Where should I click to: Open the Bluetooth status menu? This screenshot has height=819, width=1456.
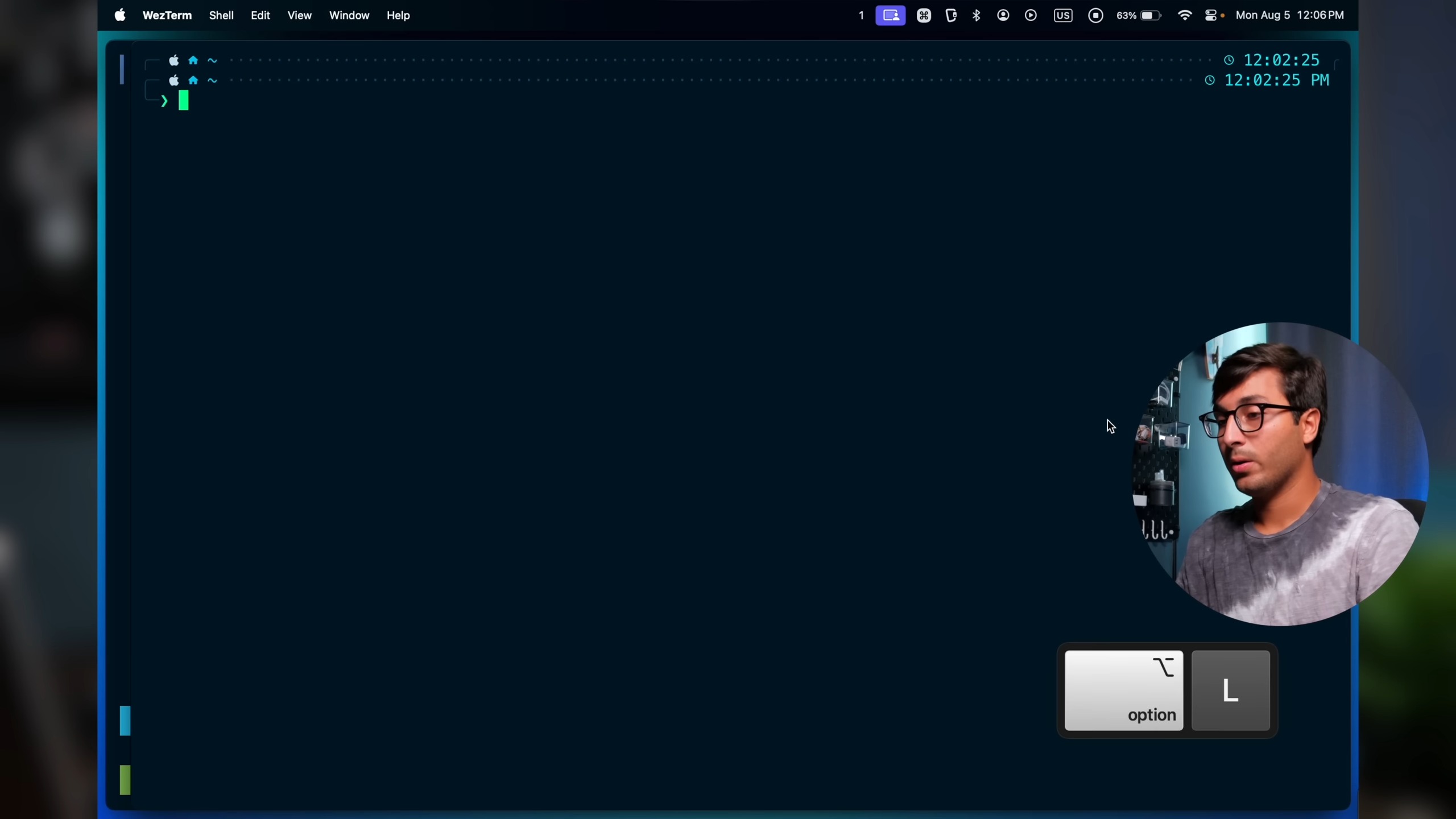pos(977,15)
